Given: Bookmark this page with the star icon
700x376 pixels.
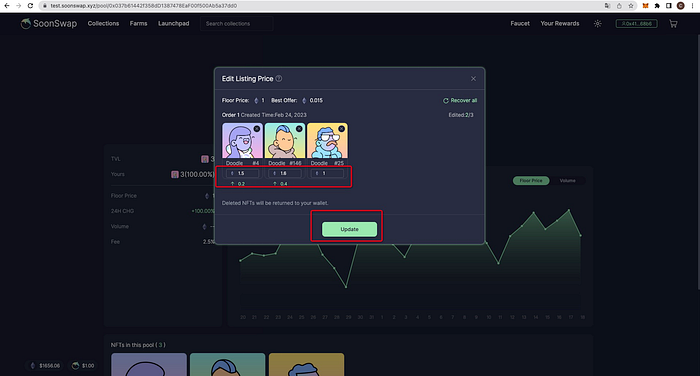Looking at the screenshot, I should 631,6.
